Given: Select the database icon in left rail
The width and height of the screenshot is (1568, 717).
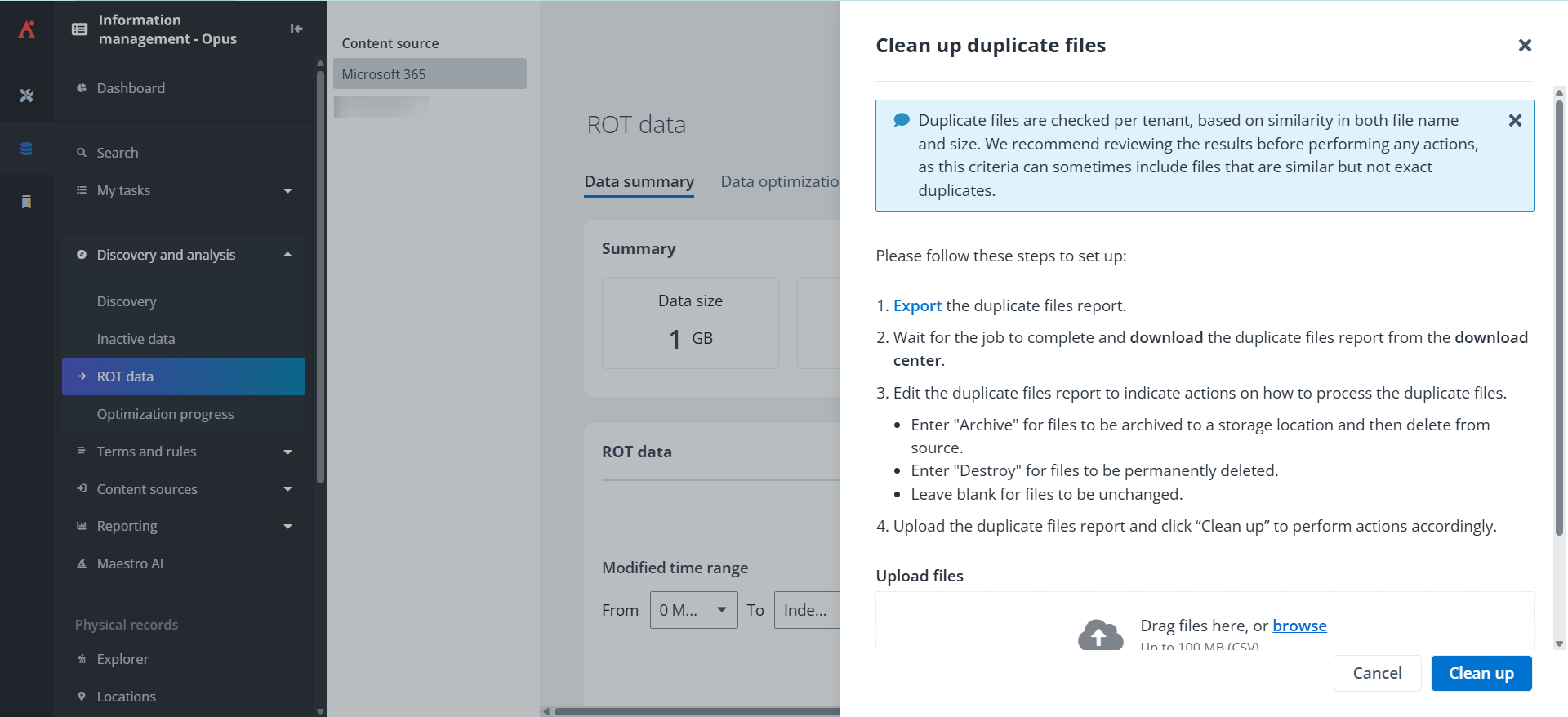Looking at the screenshot, I should point(26,149).
